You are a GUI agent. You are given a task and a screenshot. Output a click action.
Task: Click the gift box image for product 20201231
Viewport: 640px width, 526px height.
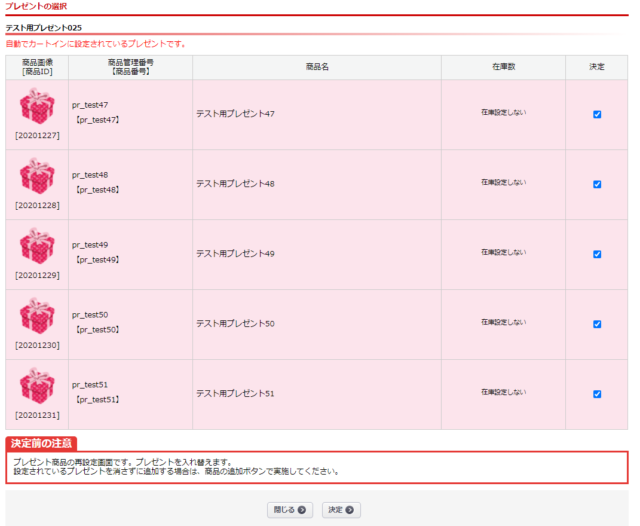(37, 386)
